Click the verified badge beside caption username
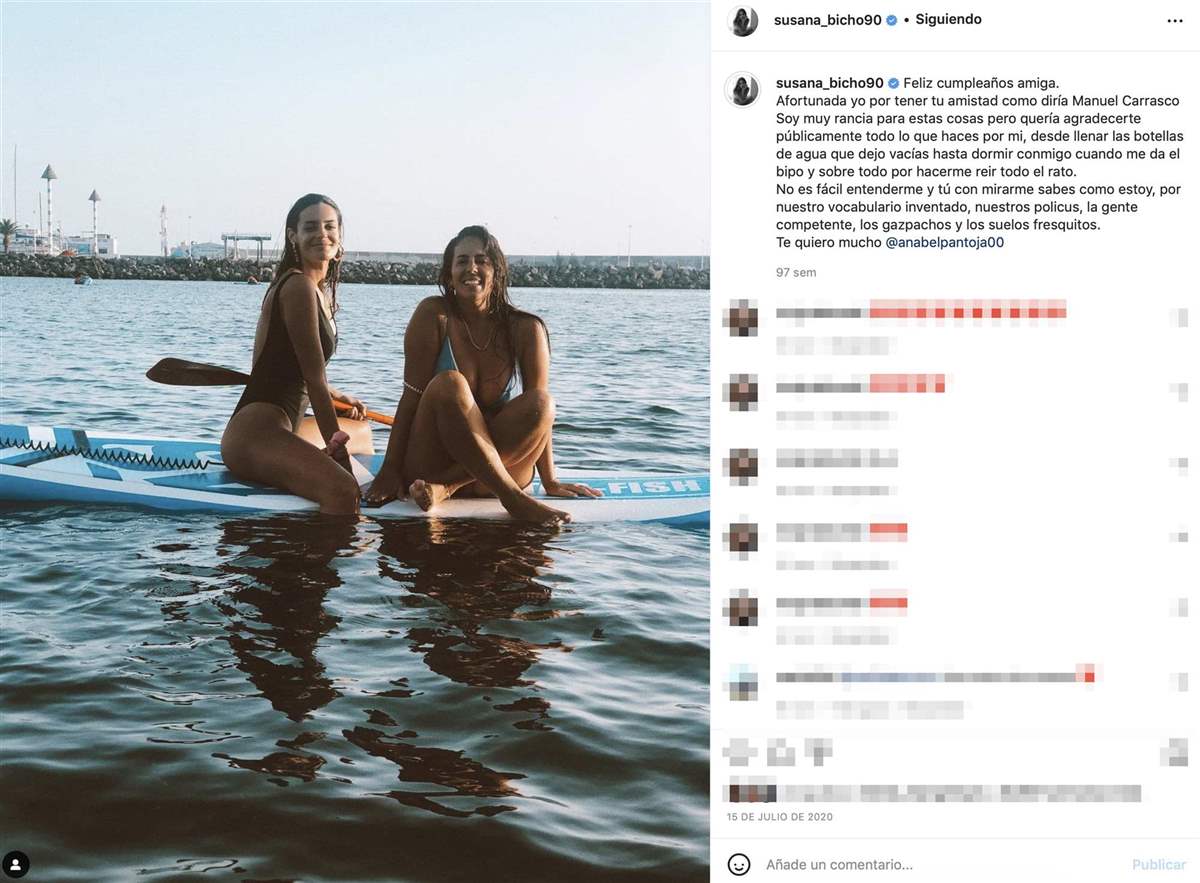The image size is (1200, 883). click(x=893, y=84)
